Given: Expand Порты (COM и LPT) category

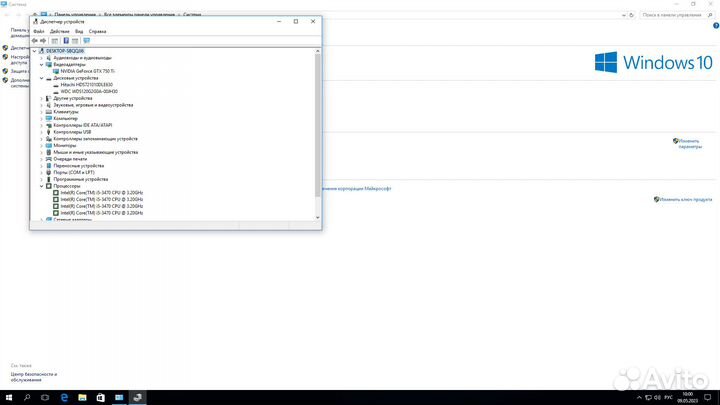Looking at the screenshot, I should 41,173.
